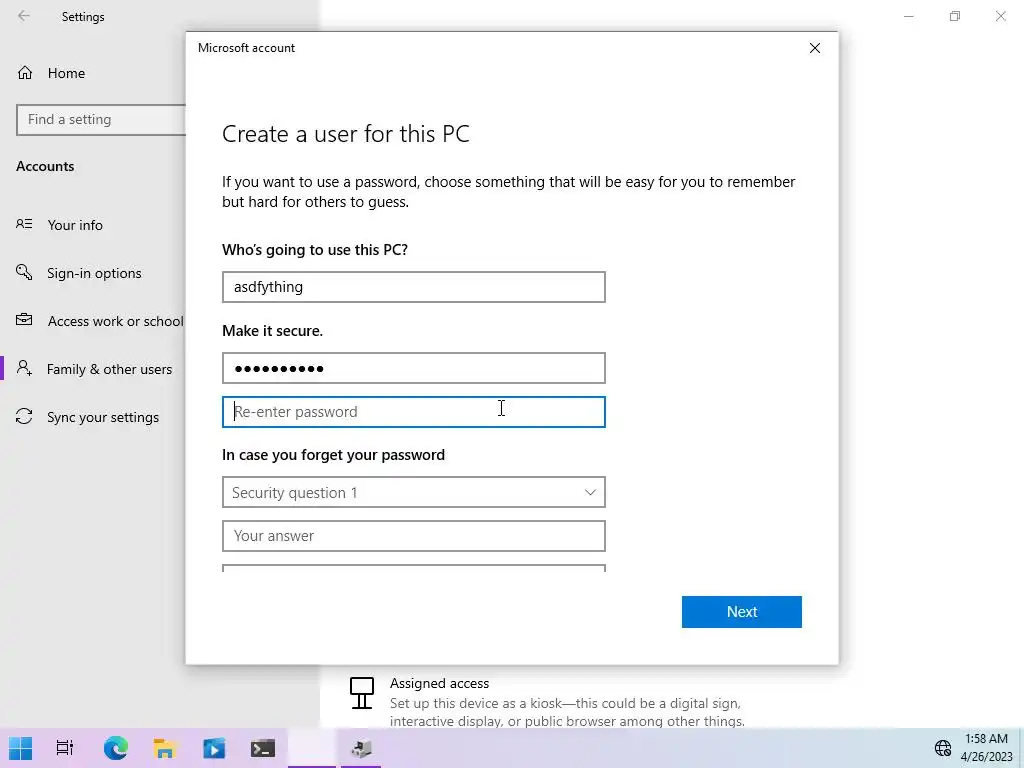The image size is (1024, 768).
Task: Click the Your info person-card icon
Action: point(24,224)
